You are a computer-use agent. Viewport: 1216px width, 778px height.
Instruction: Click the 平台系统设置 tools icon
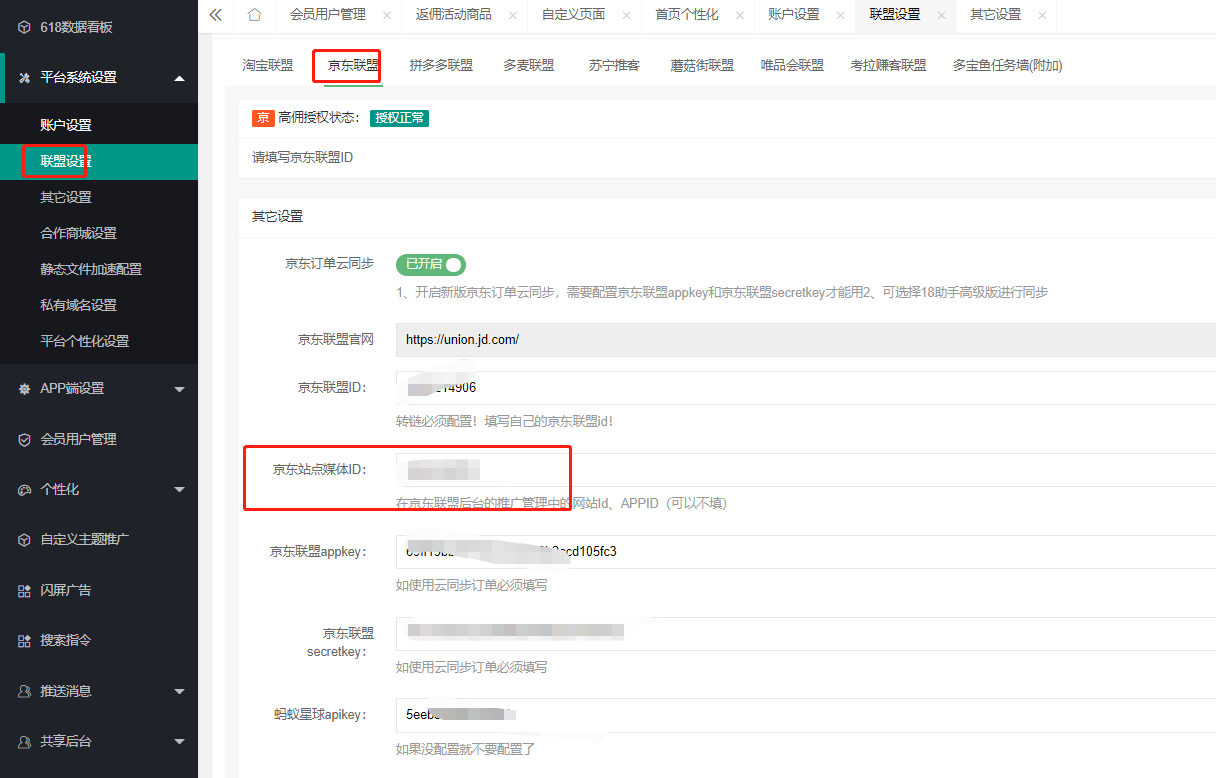click(25, 77)
